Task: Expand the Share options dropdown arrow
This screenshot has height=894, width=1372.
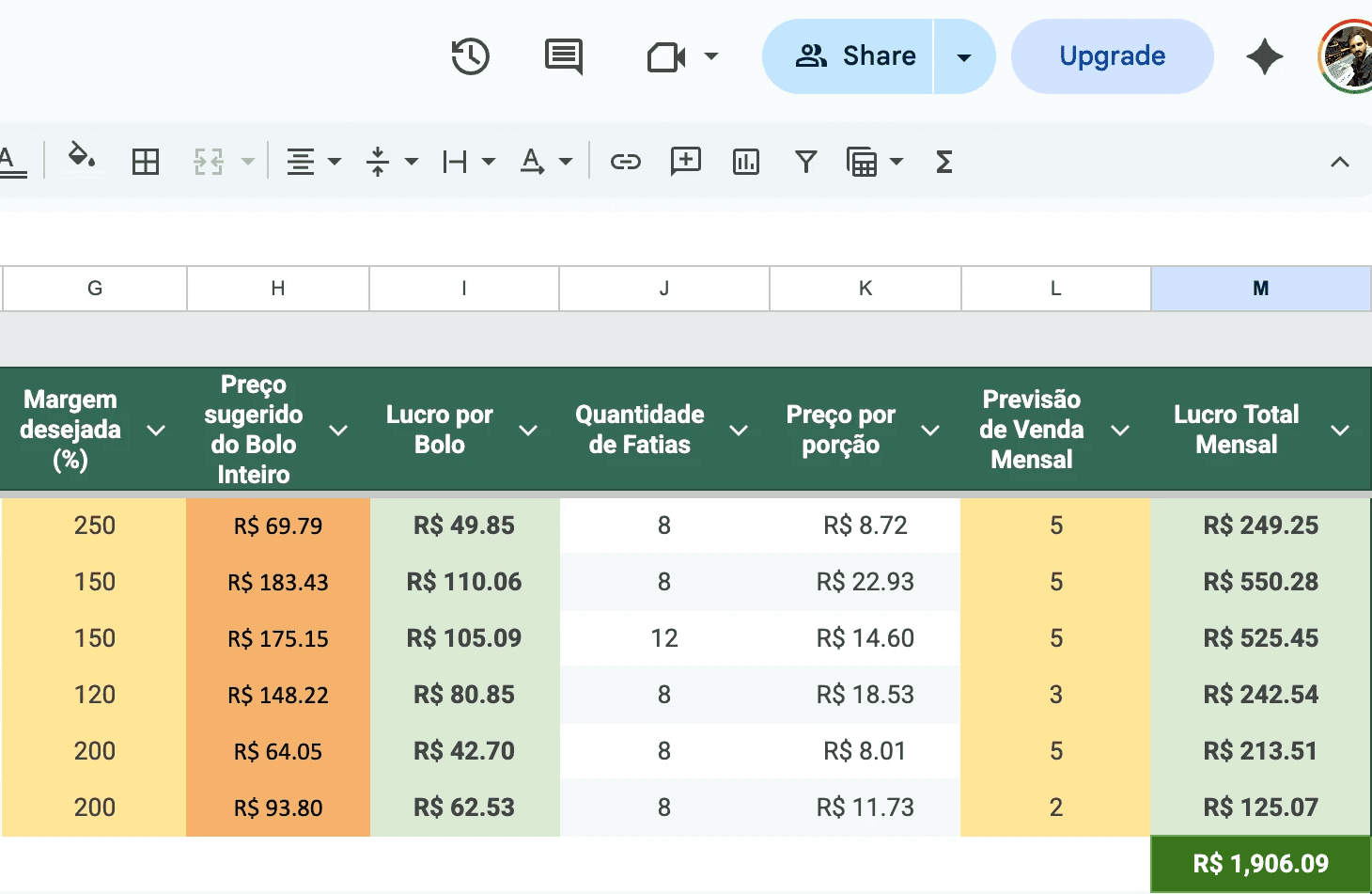Action: pos(963,56)
